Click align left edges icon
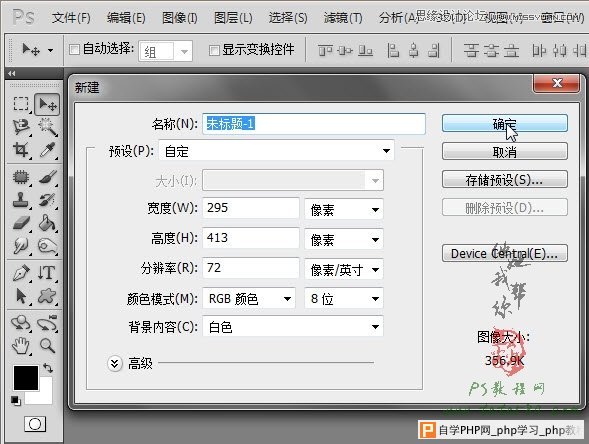This screenshot has width=589, height=444. [393, 50]
